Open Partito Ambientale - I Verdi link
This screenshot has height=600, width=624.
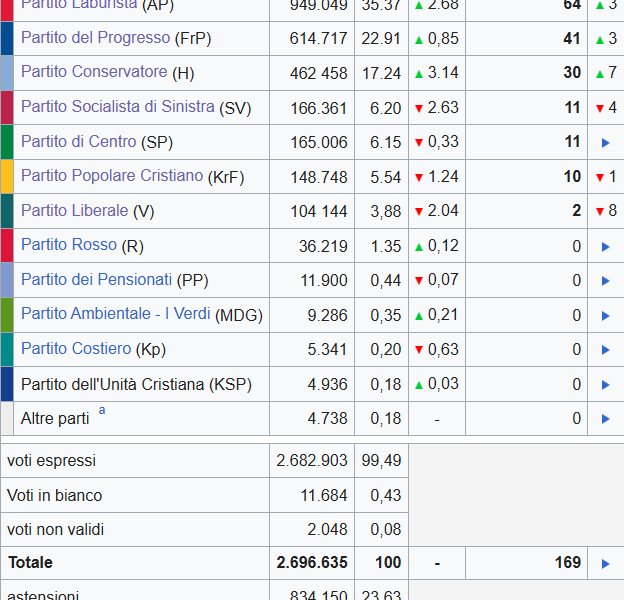point(115,314)
